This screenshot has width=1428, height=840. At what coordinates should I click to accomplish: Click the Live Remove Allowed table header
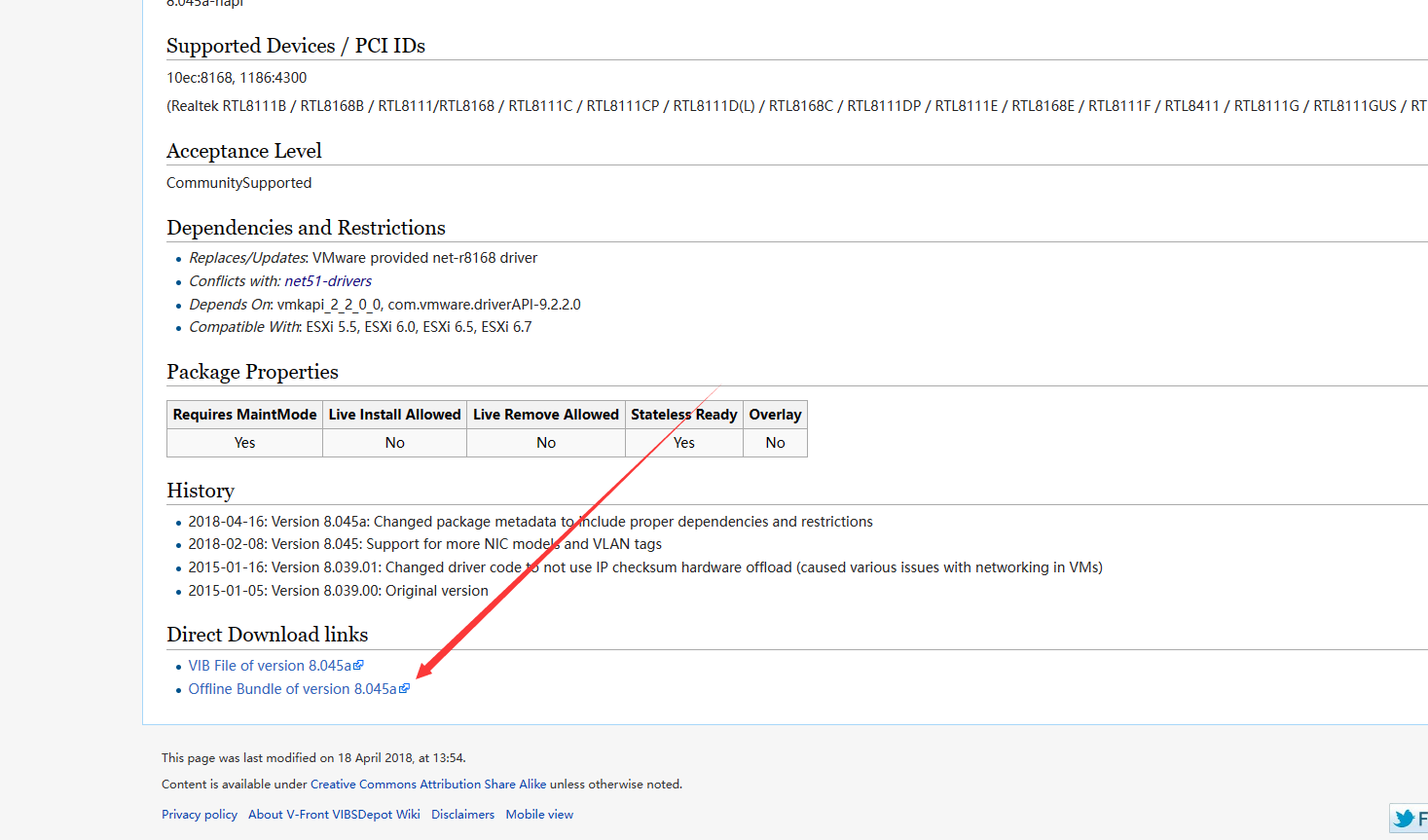pyautogui.click(x=546, y=415)
